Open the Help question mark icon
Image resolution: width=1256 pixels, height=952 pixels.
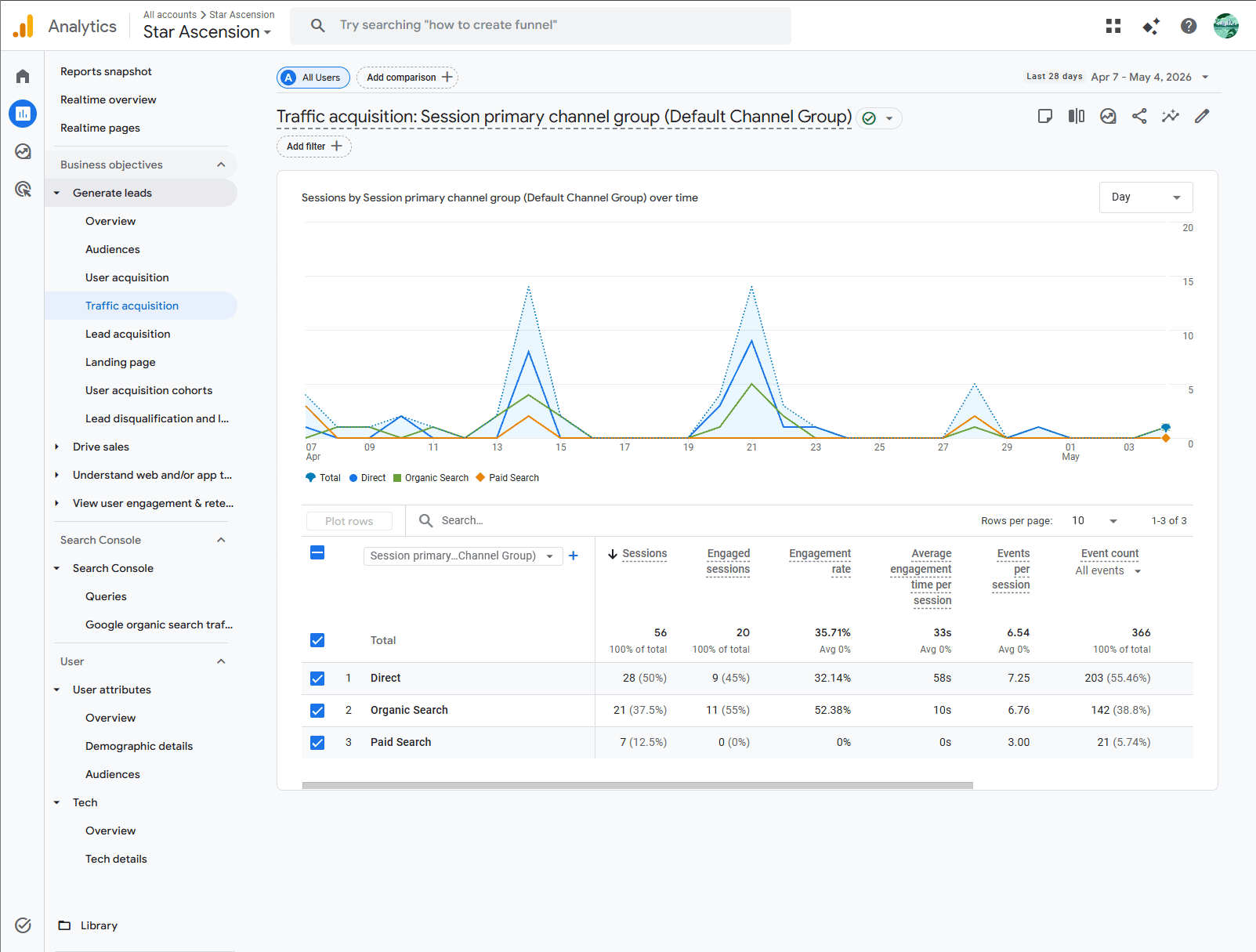(x=1189, y=26)
